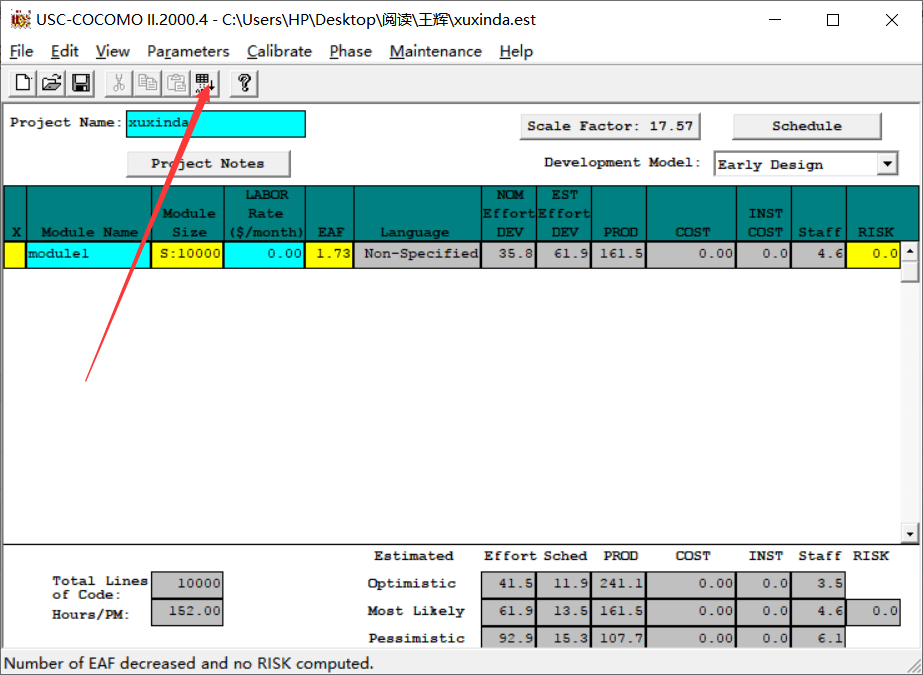This screenshot has height=675, width=923.
Task: Click the module1 PROD value 161.5
Action: coord(619,254)
